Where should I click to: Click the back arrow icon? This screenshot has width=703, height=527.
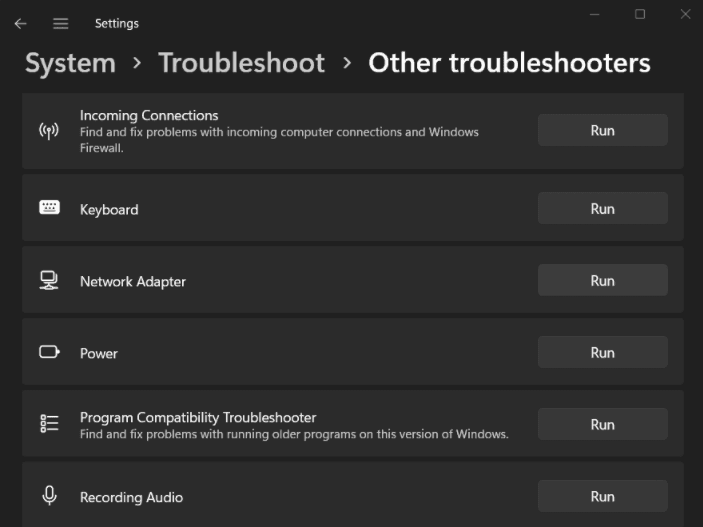tap(21, 23)
